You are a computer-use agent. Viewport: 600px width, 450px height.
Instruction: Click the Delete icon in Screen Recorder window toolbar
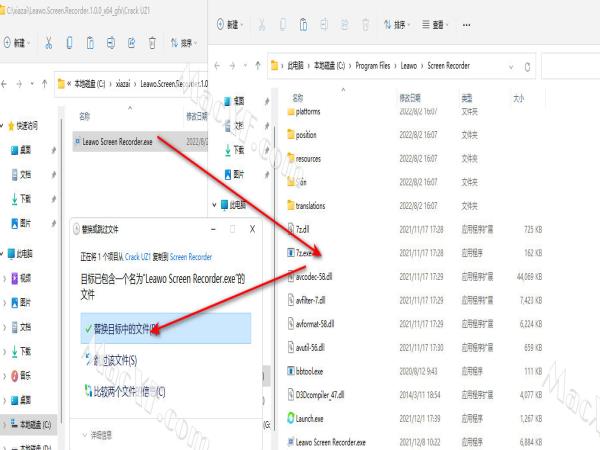(365, 25)
